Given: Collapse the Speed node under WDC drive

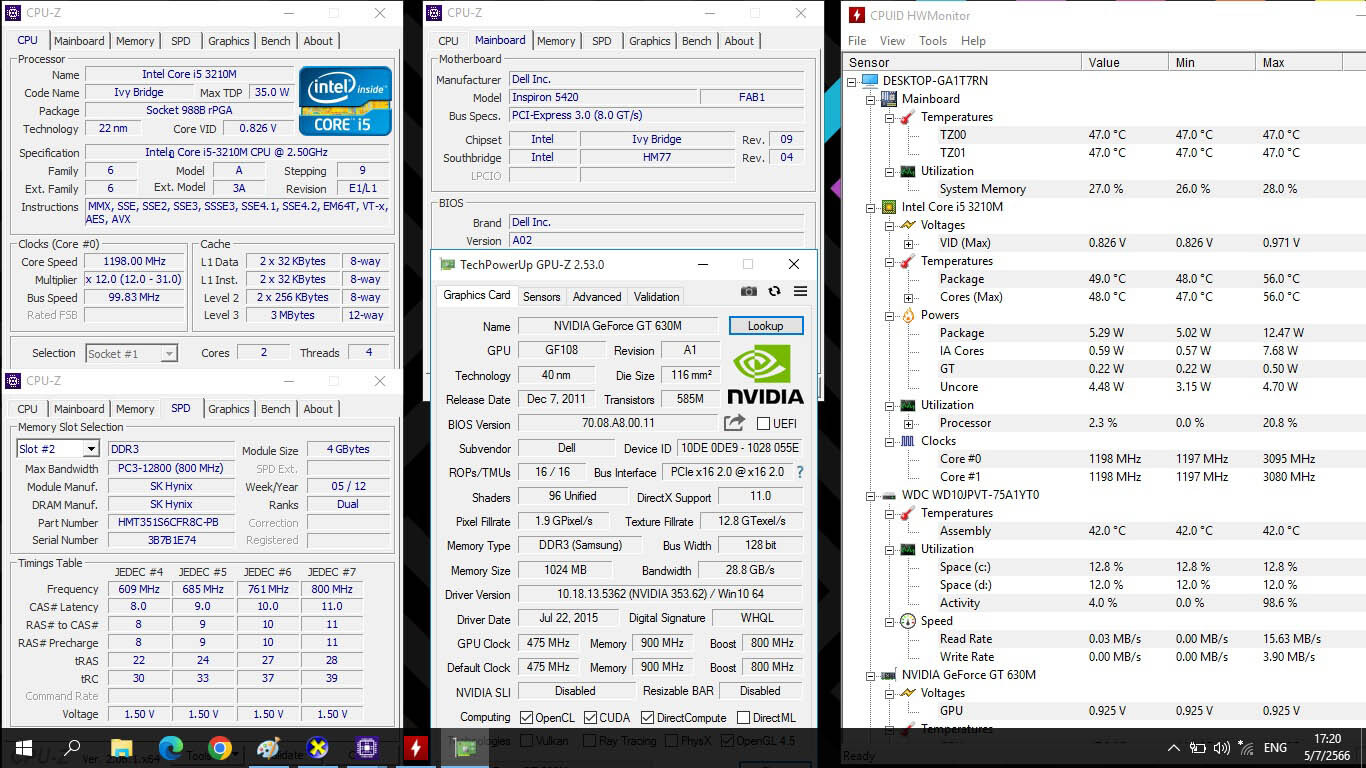Looking at the screenshot, I should coord(890,621).
